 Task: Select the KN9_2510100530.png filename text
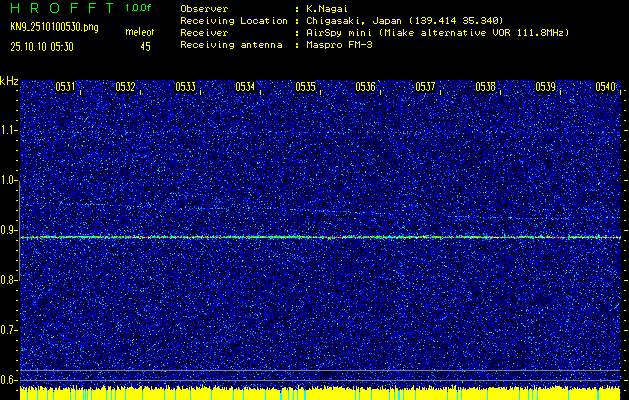(54, 26)
